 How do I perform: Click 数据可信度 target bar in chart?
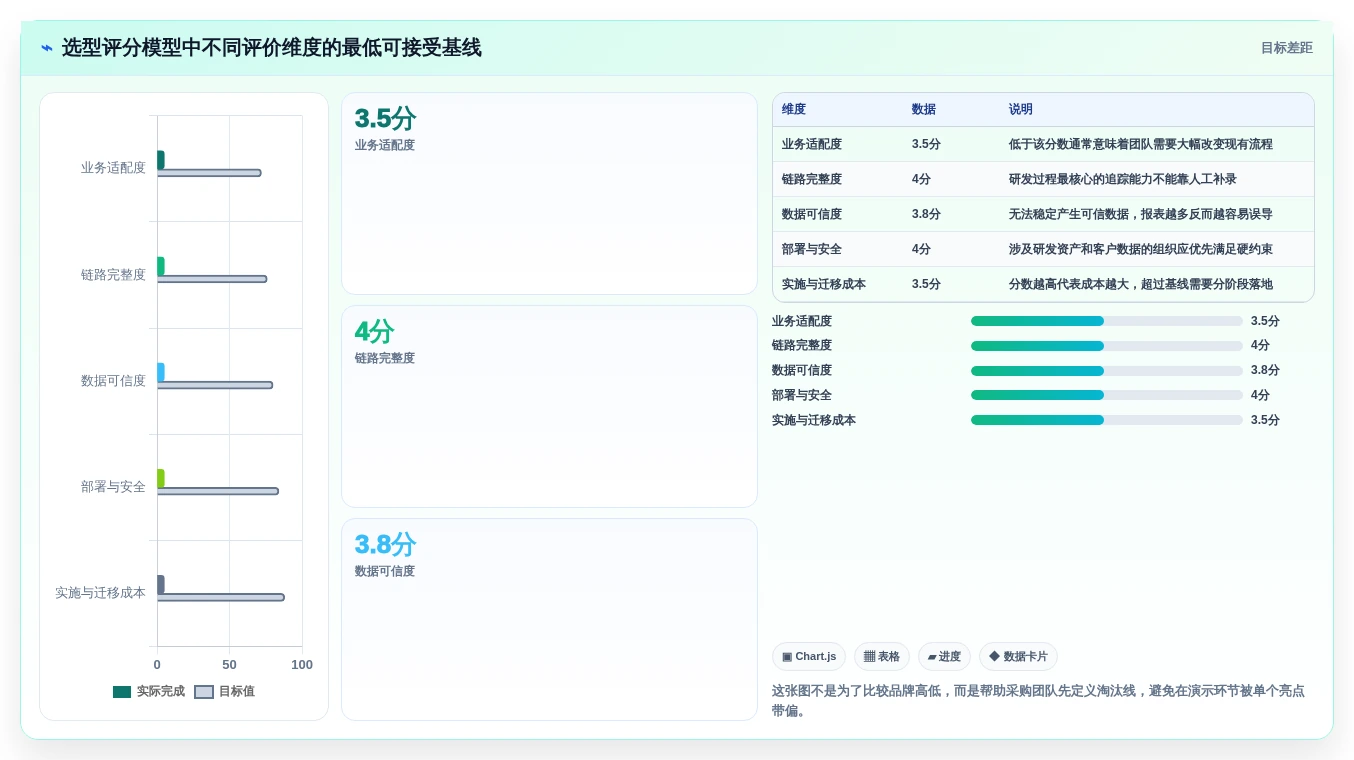(215, 385)
